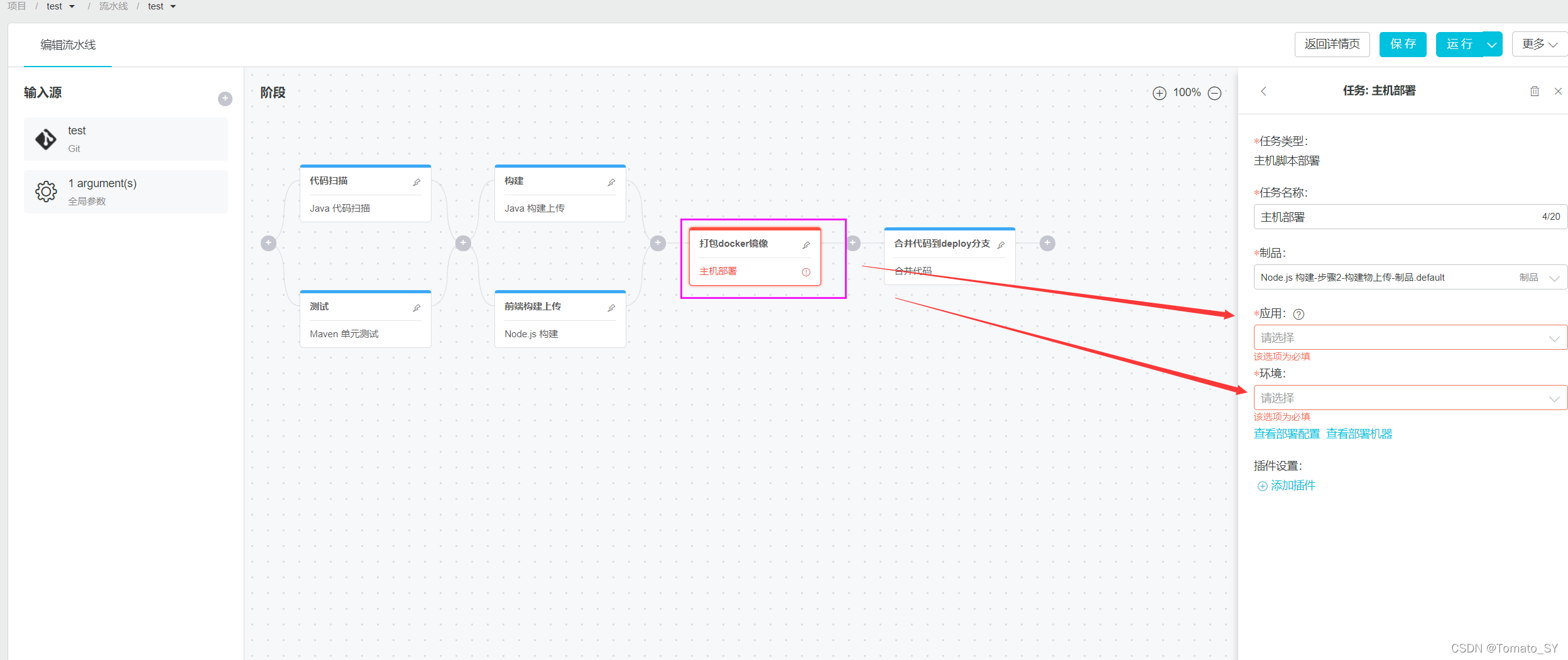Focus the 任务名称 input field

tap(1410, 217)
